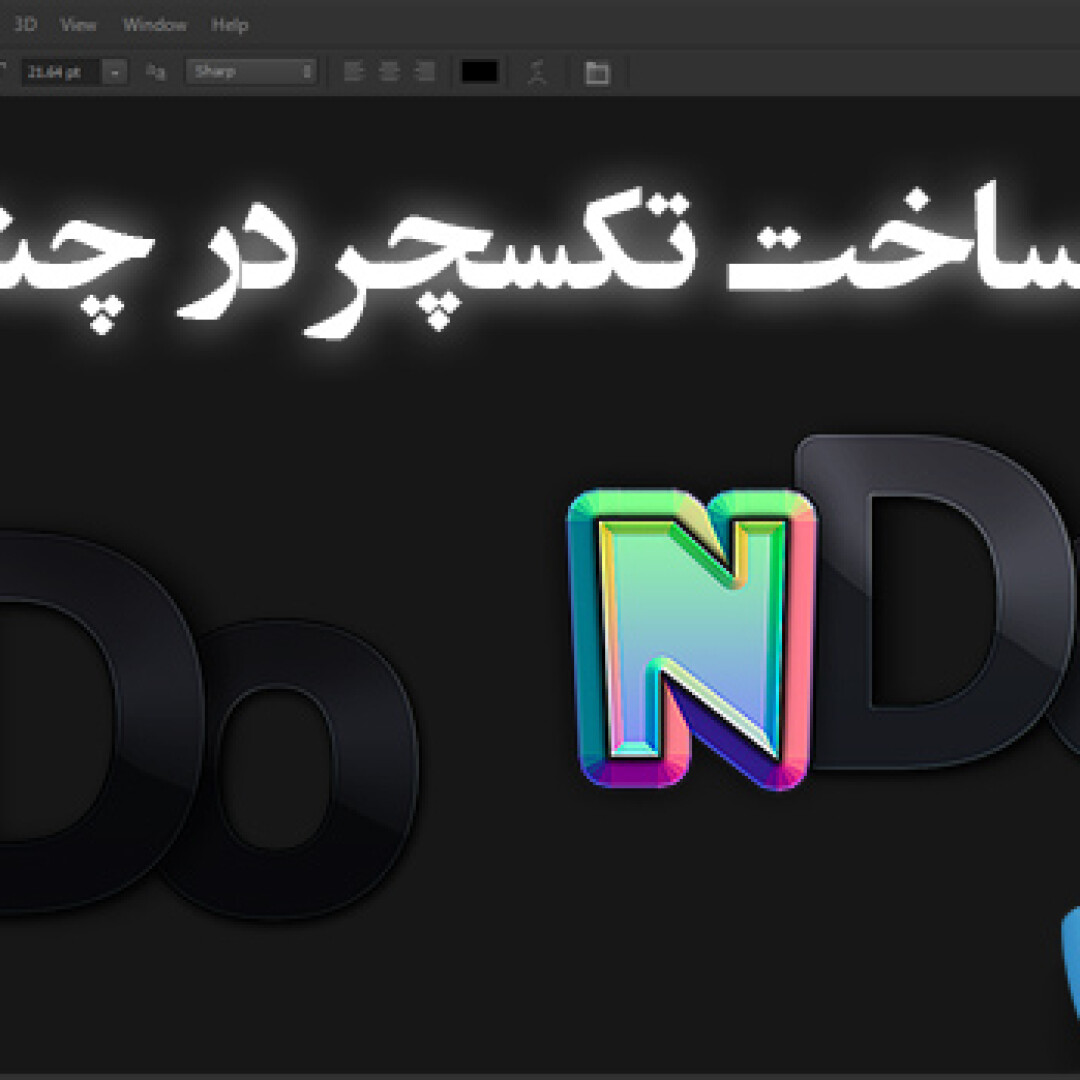Click the anti-aliasing aa icon

(155, 72)
